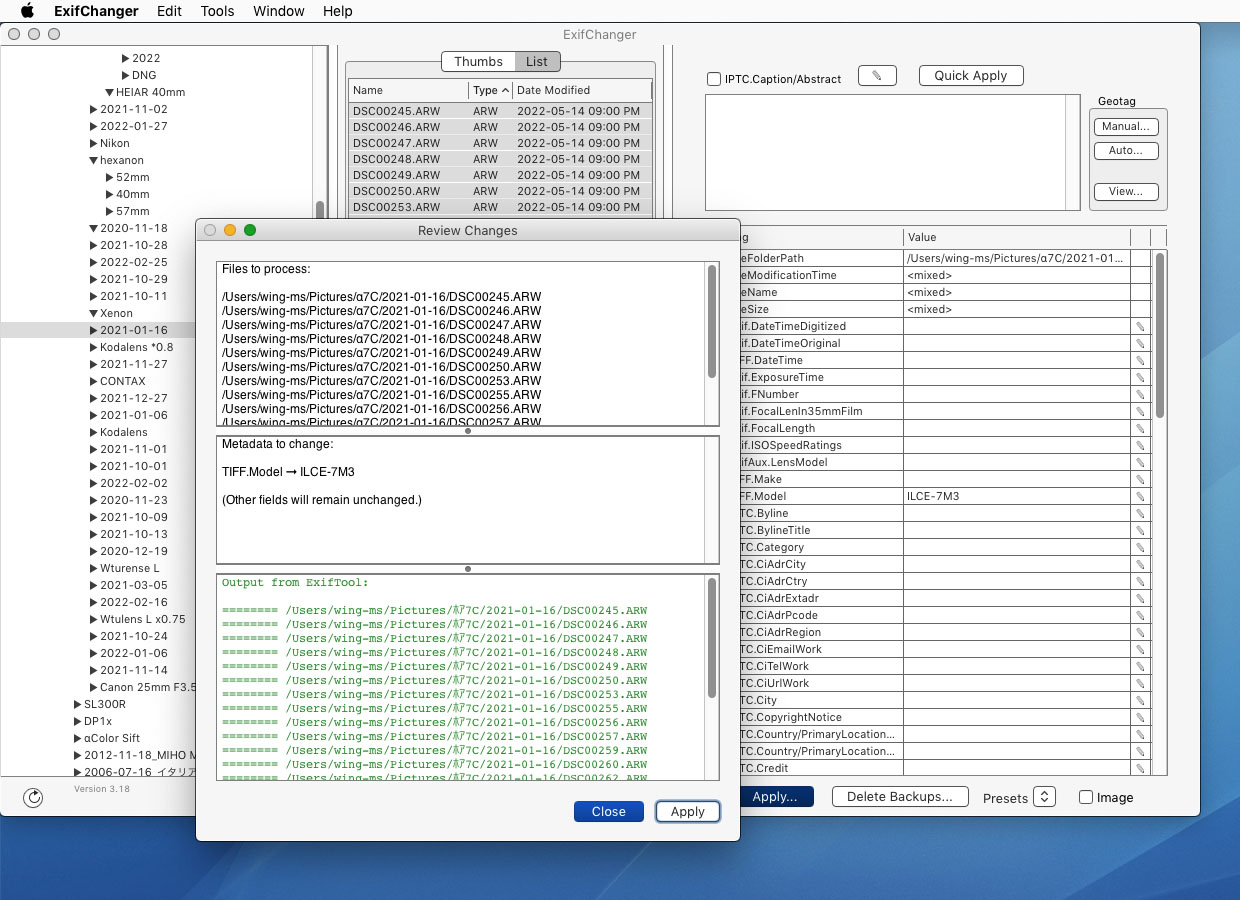Click the Delete Backups... button

[900, 797]
